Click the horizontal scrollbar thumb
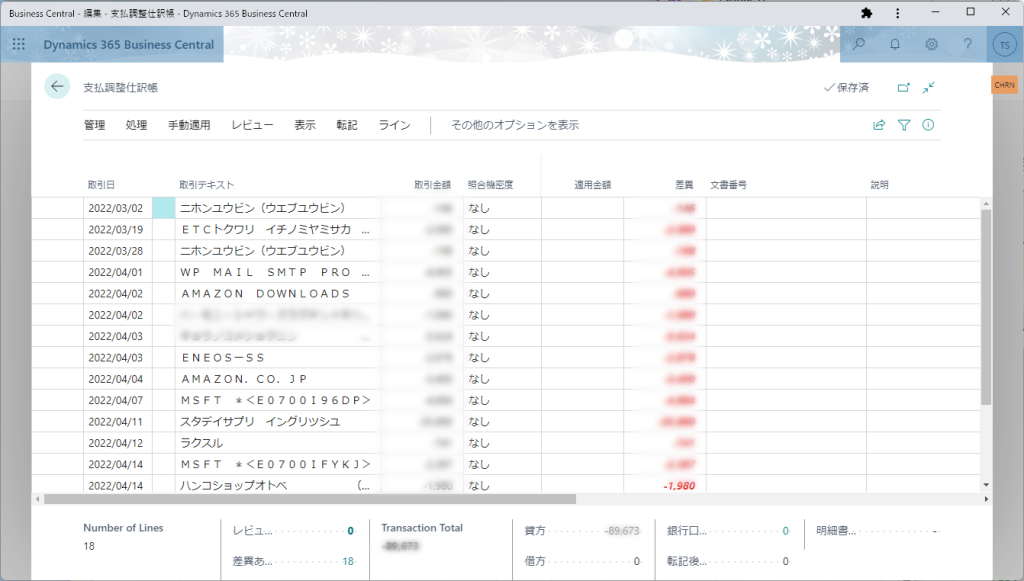1024x581 pixels. tap(310, 499)
